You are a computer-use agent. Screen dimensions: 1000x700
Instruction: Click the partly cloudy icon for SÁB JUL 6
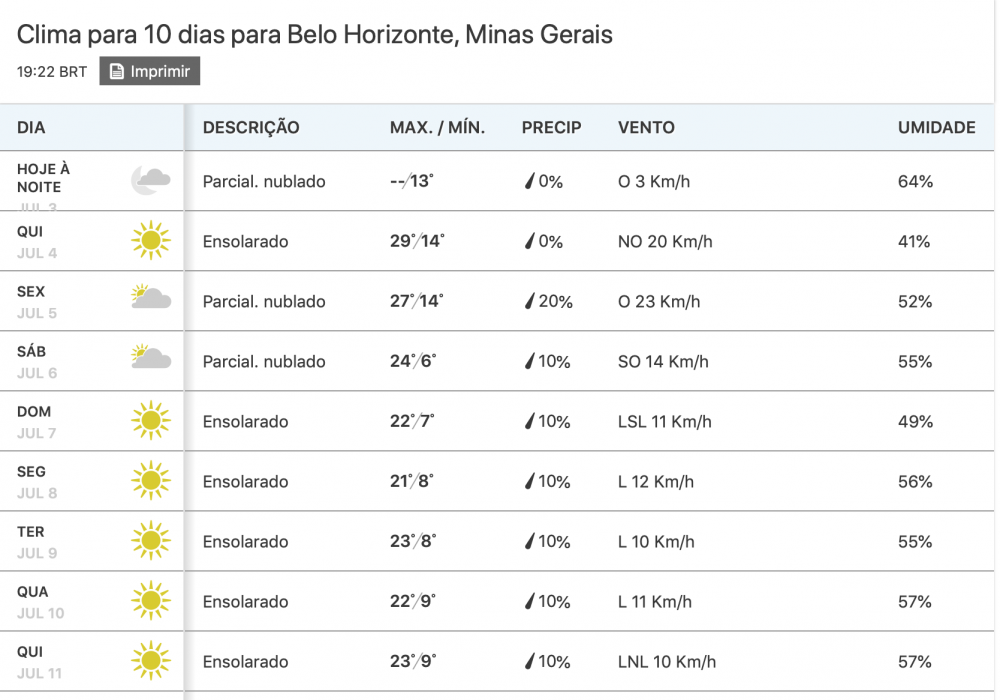[150, 356]
